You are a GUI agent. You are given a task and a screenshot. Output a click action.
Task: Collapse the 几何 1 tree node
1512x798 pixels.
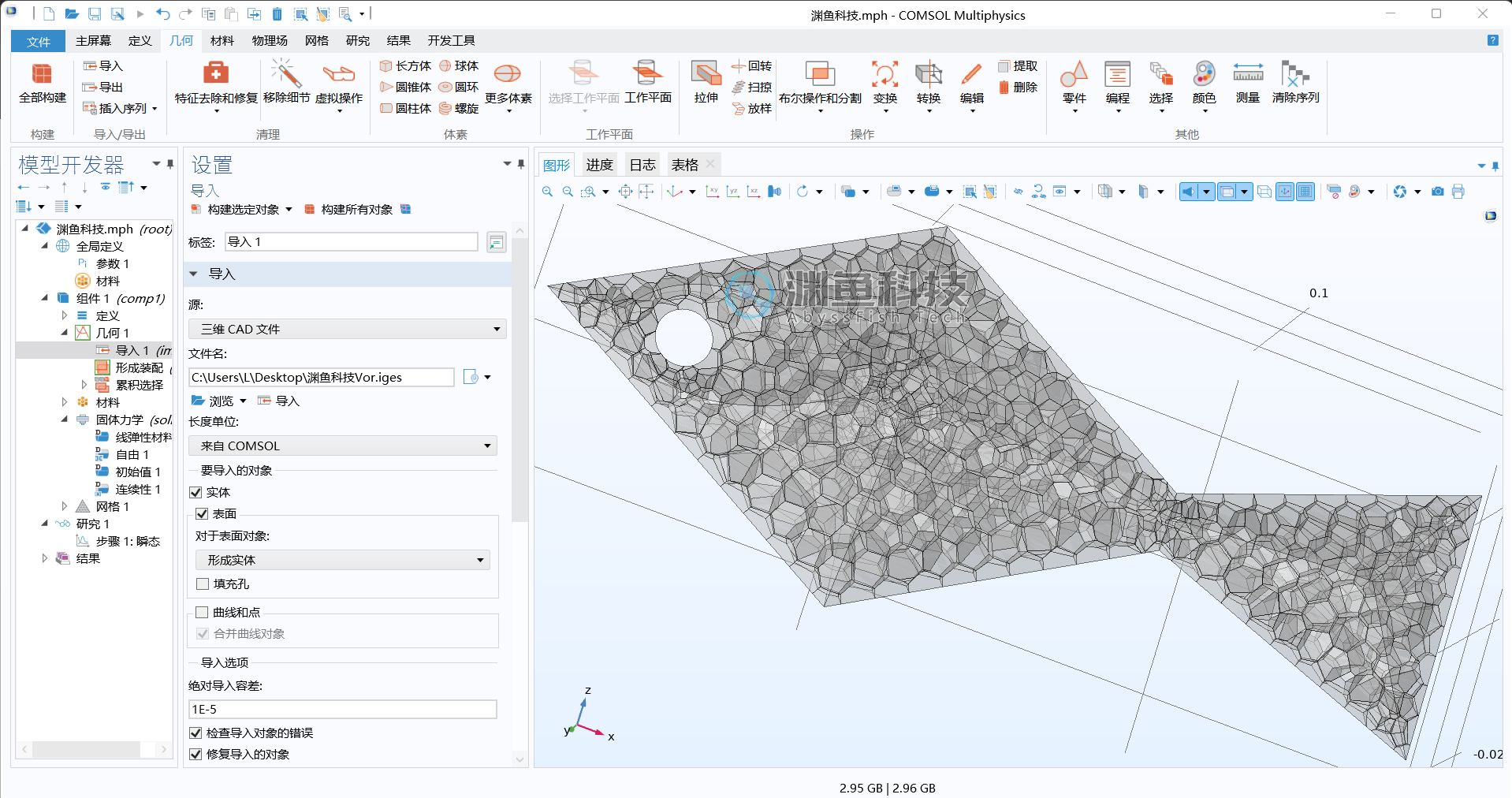[65, 333]
